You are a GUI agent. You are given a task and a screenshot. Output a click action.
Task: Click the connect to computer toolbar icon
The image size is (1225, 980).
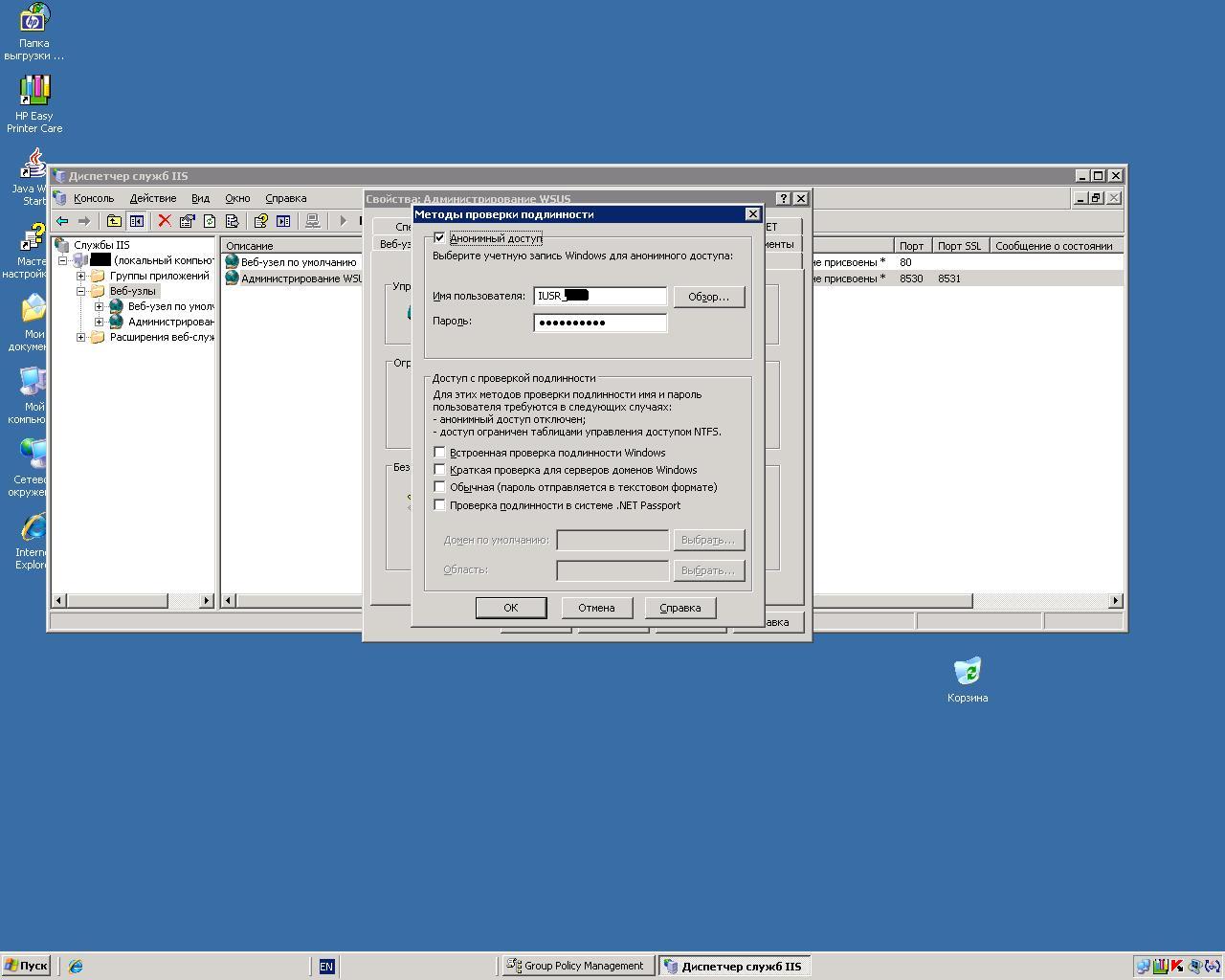tap(312, 221)
